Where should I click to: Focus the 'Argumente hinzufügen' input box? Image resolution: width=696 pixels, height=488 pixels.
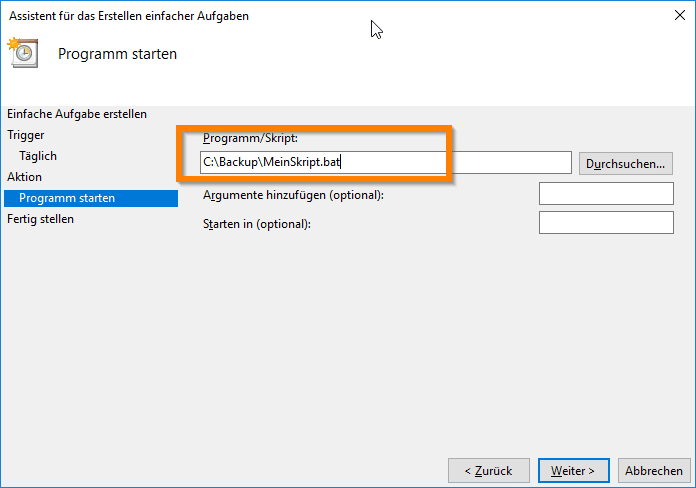pyautogui.click(x=606, y=194)
